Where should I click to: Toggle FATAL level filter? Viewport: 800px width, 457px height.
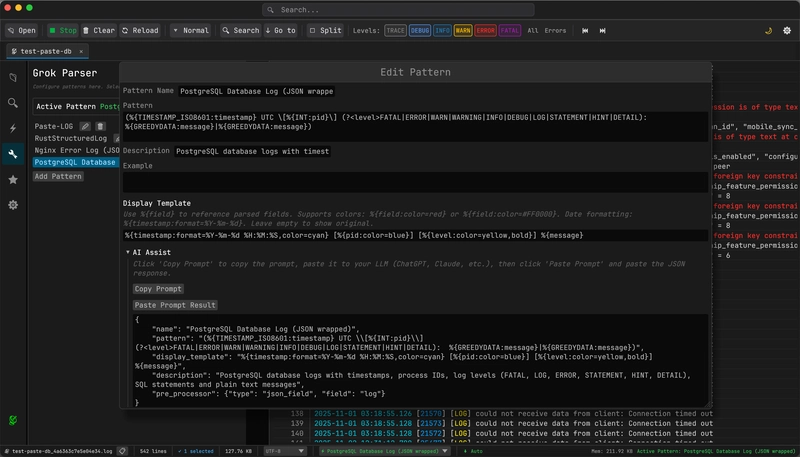tap(510, 31)
